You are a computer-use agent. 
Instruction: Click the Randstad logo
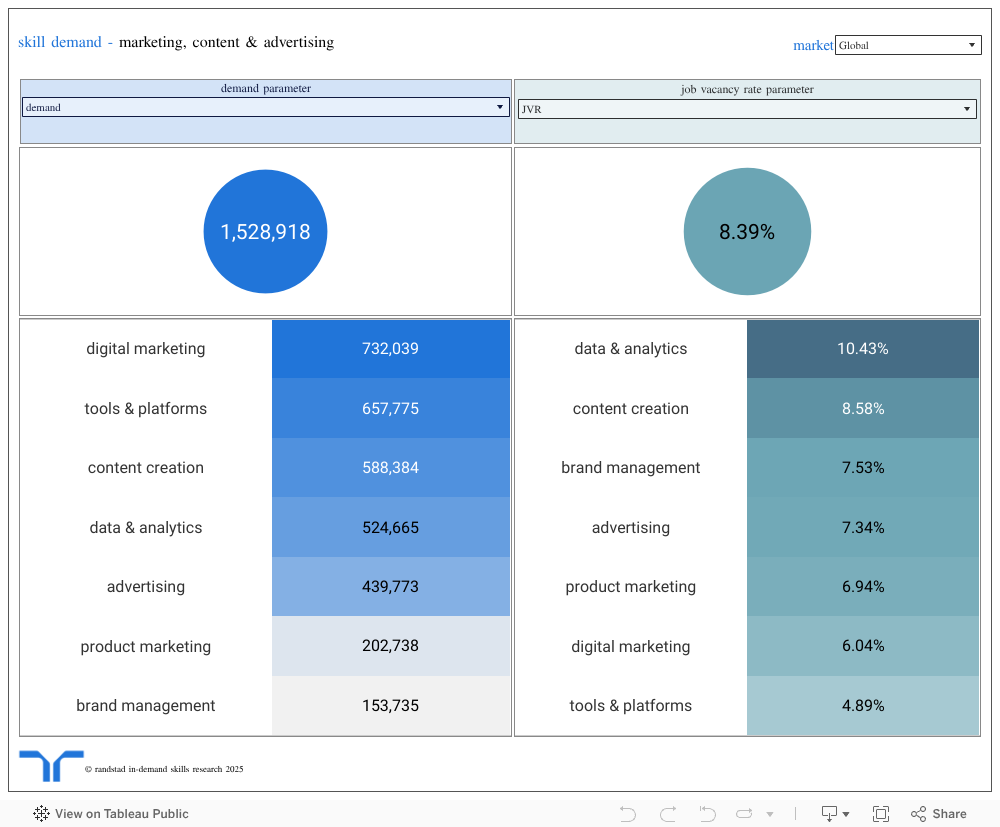51,765
